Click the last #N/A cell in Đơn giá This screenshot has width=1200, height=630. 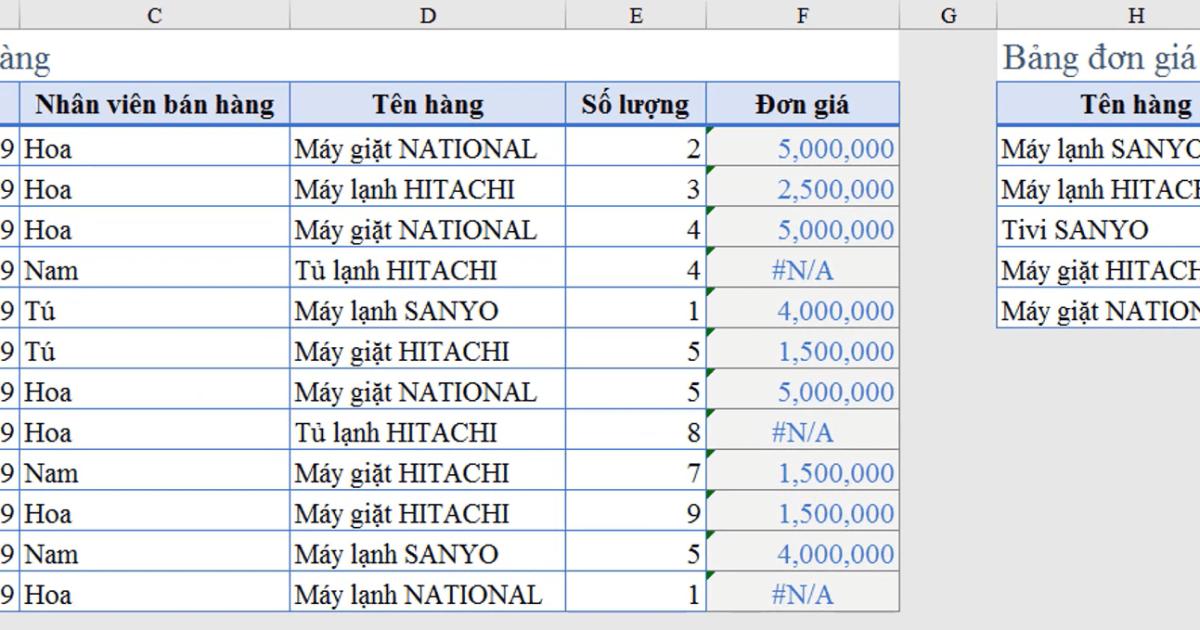pyautogui.click(x=803, y=594)
